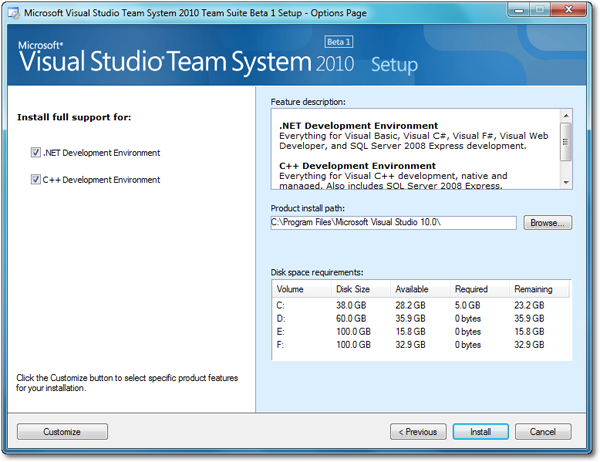Click the Volume column header
Viewport: 600px width, 462px height.
pyautogui.click(x=302, y=289)
